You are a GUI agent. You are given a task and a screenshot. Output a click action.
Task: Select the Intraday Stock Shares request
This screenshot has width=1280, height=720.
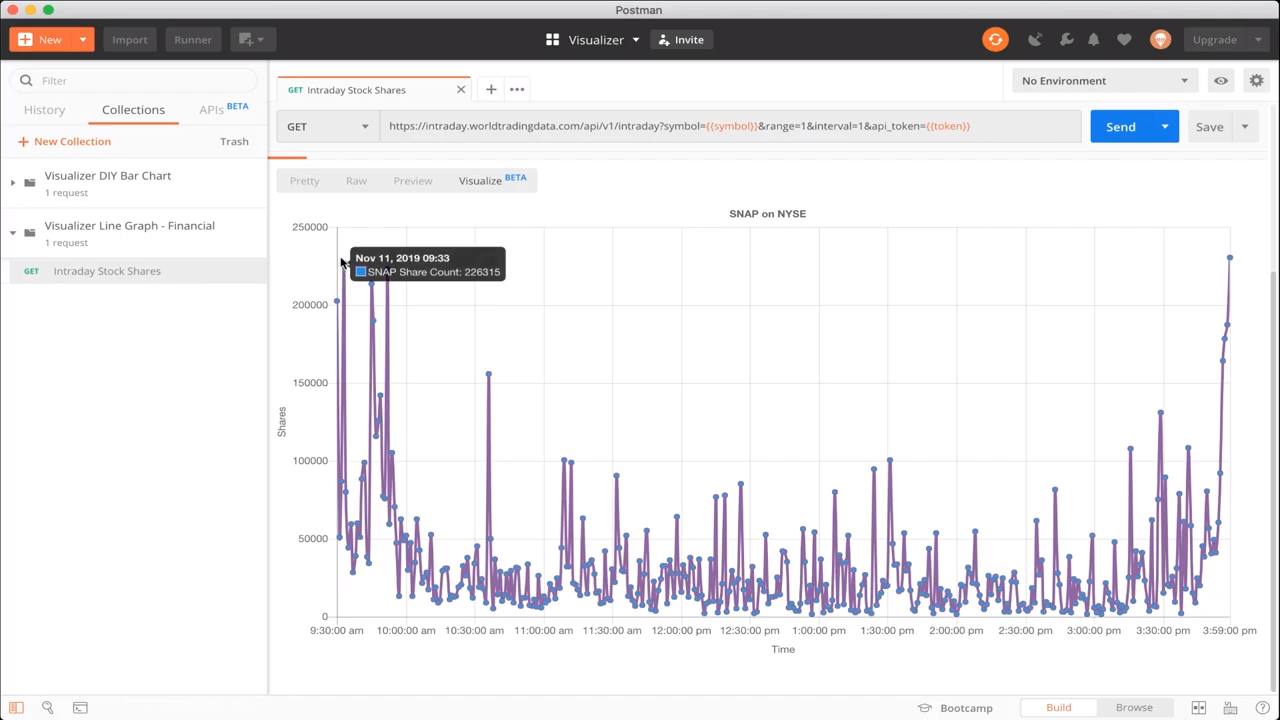(134, 271)
